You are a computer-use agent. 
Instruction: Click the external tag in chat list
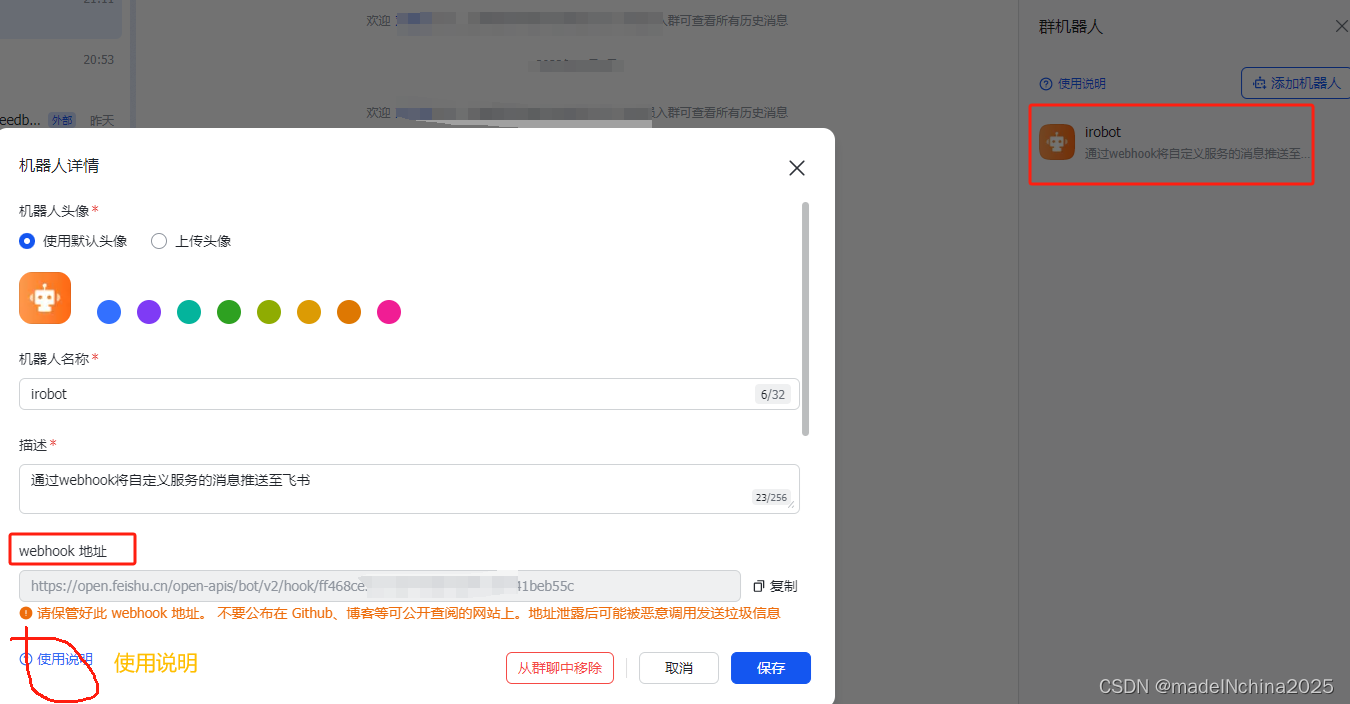(61, 120)
